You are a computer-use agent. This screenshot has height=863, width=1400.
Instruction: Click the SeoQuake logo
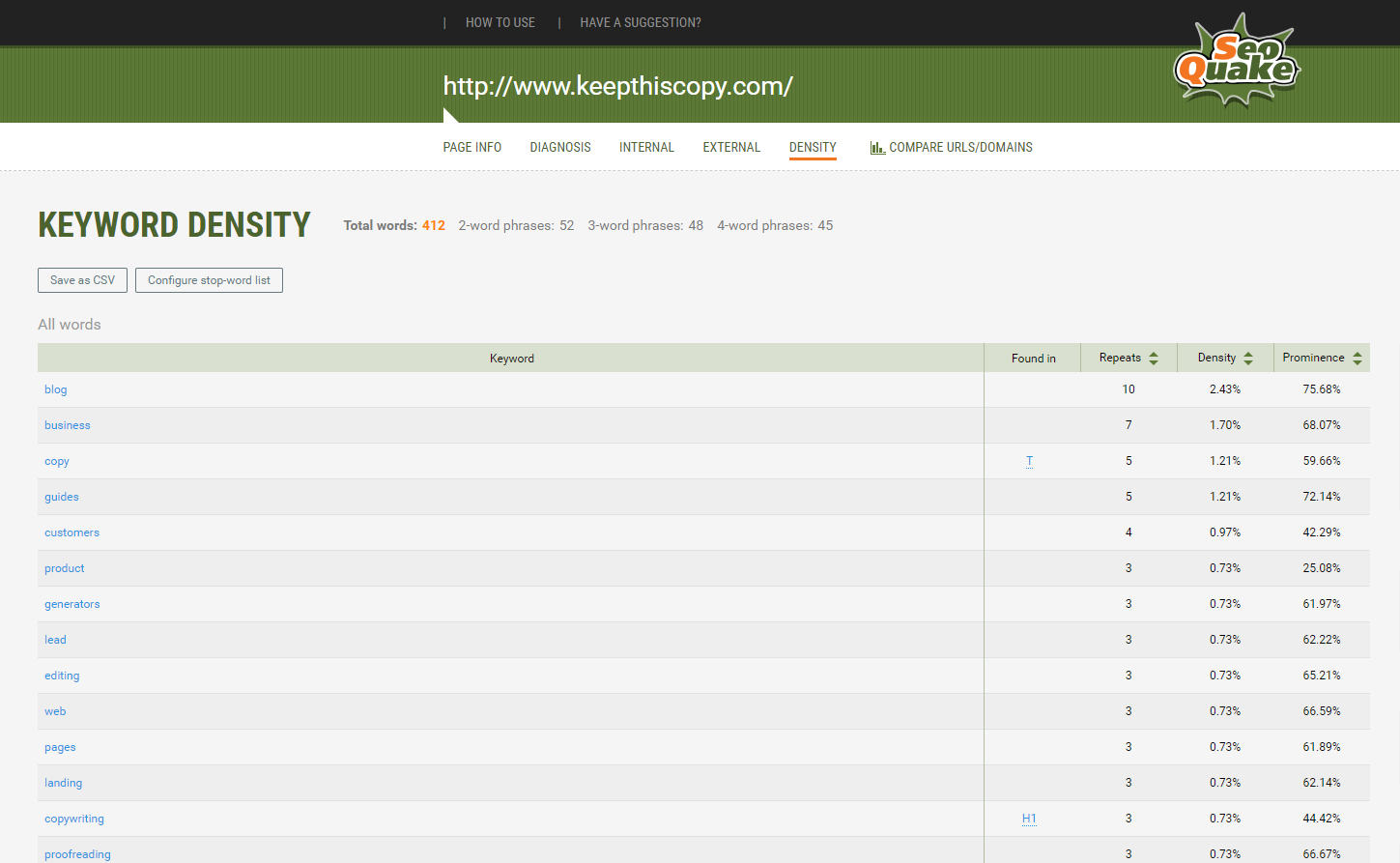[1238, 60]
